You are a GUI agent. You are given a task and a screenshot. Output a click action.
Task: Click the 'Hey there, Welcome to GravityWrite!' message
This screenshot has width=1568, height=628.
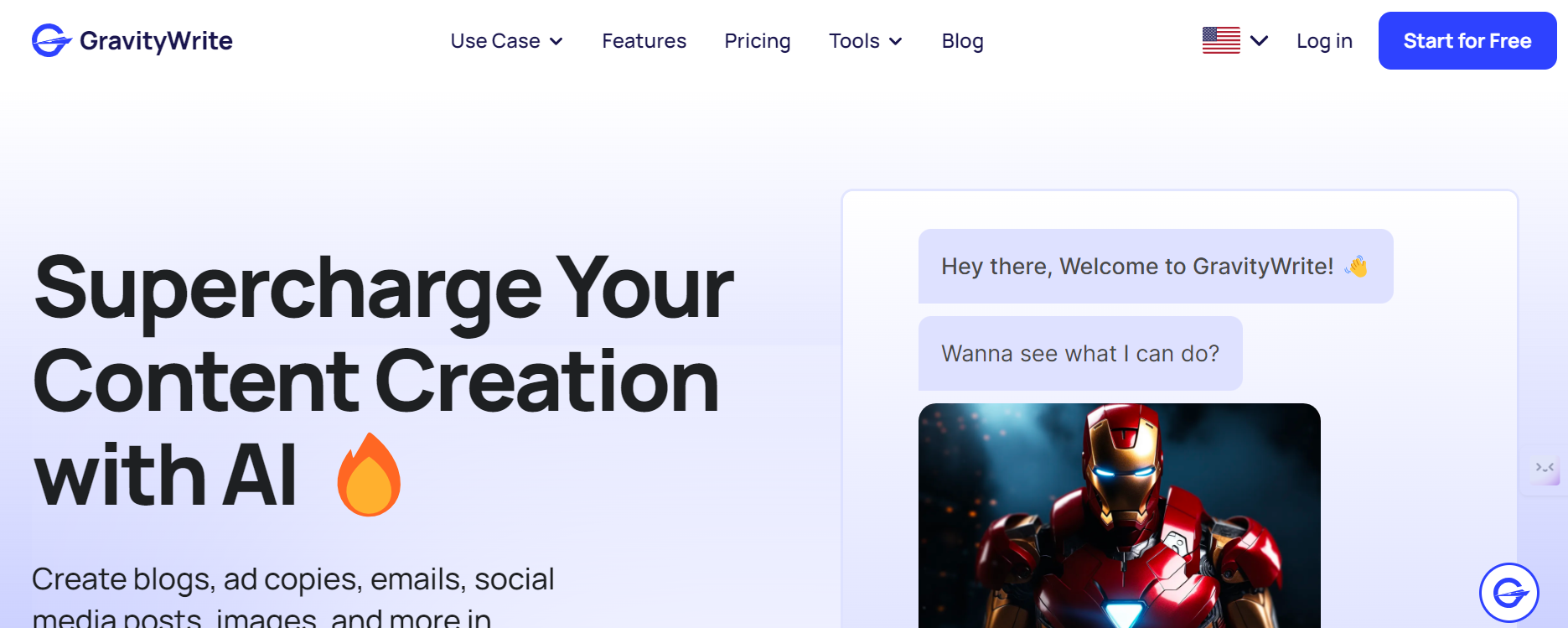pyautogui.click(x=1156, y=266)
